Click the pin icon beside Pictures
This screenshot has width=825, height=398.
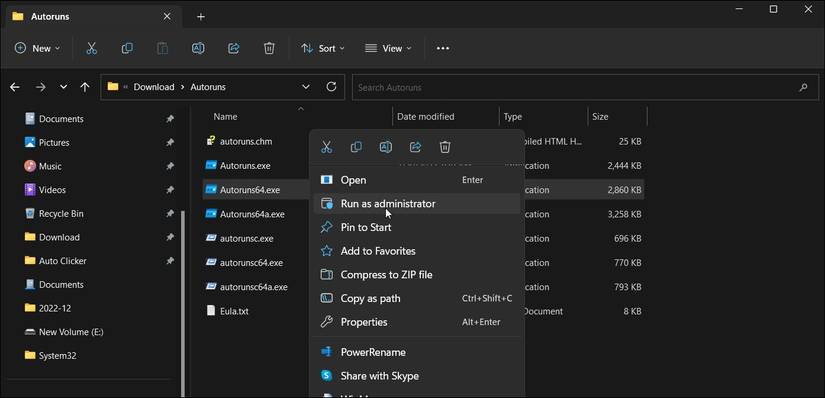click(170, 143)
